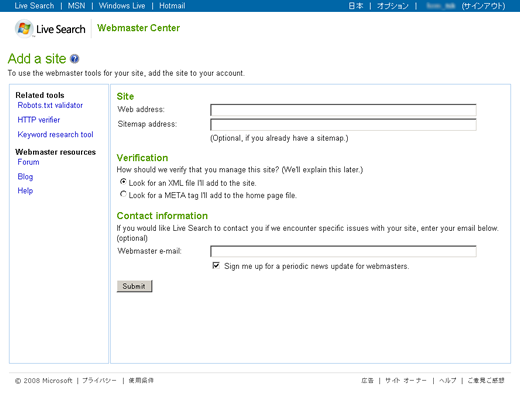Open the 使用条件 footer link
This screenshot has width=520, height=399.
(141, 380)
